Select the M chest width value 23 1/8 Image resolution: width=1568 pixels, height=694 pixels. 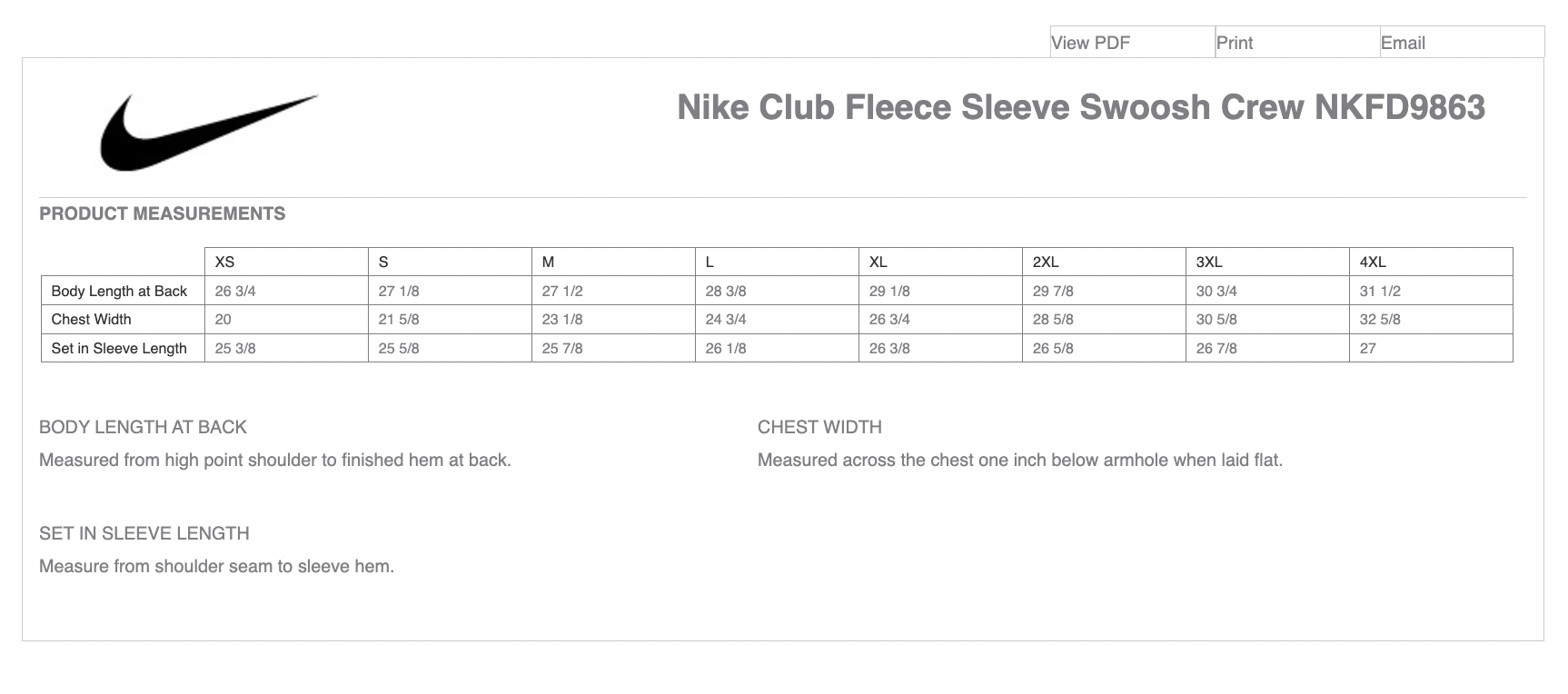coord(562,319)
